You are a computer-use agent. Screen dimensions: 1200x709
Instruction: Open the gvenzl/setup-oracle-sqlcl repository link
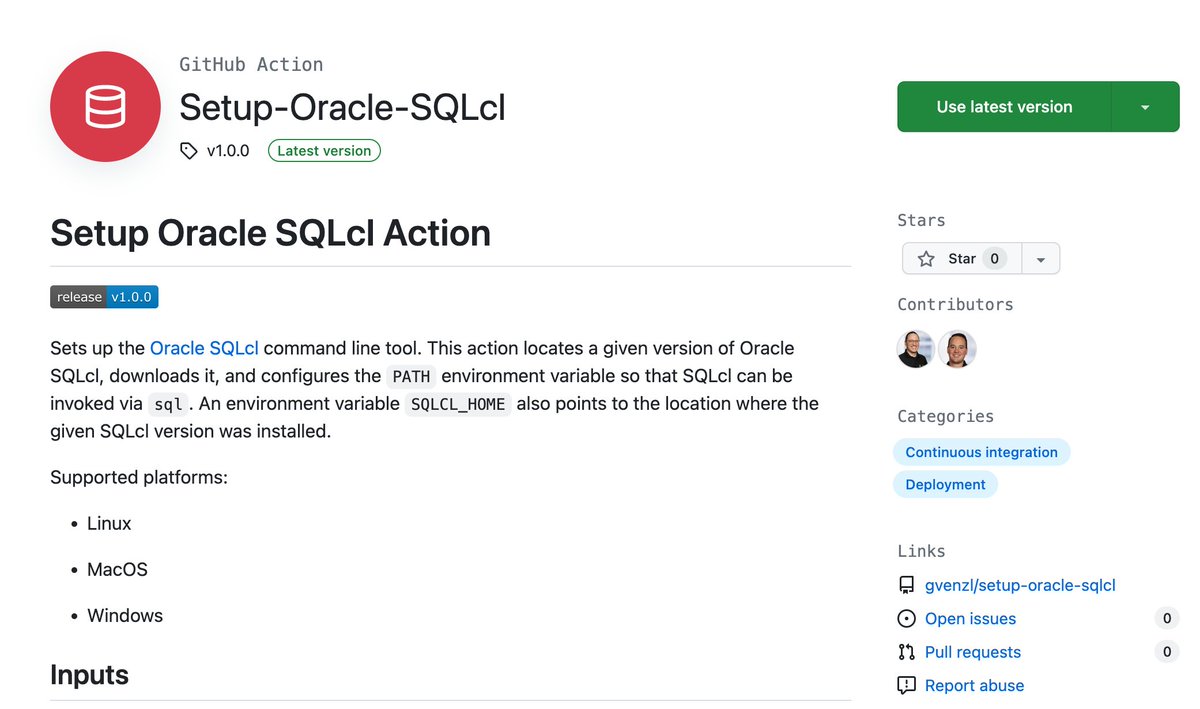(x=1020, y=585)
